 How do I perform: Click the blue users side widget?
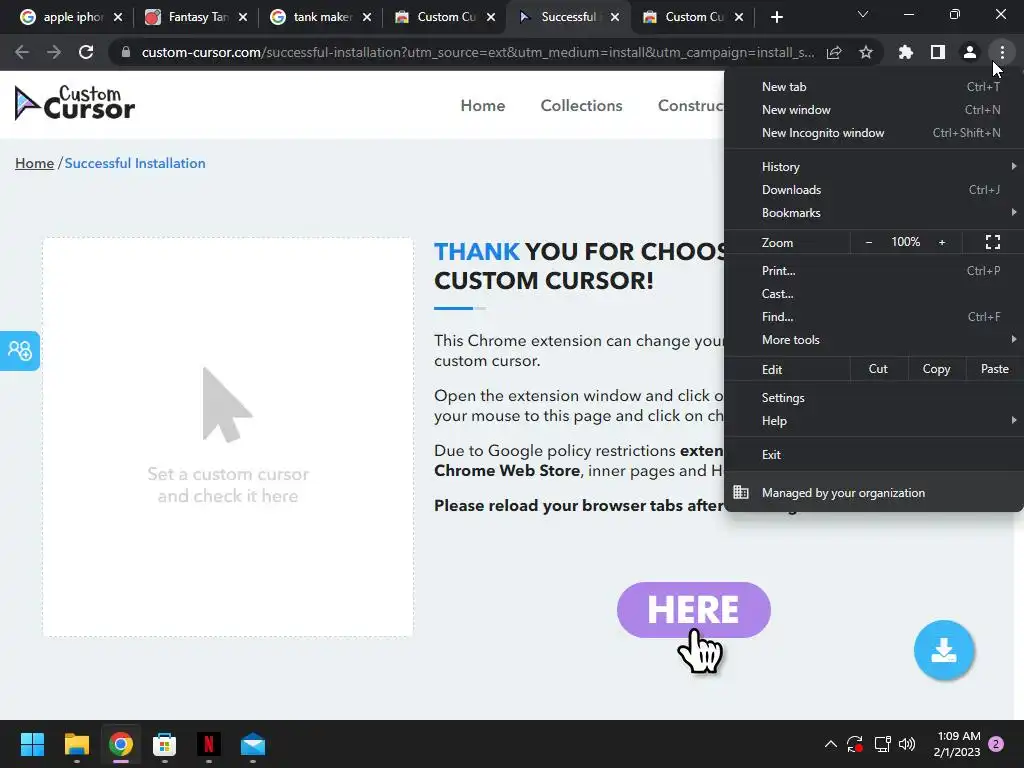coord(20,351)
